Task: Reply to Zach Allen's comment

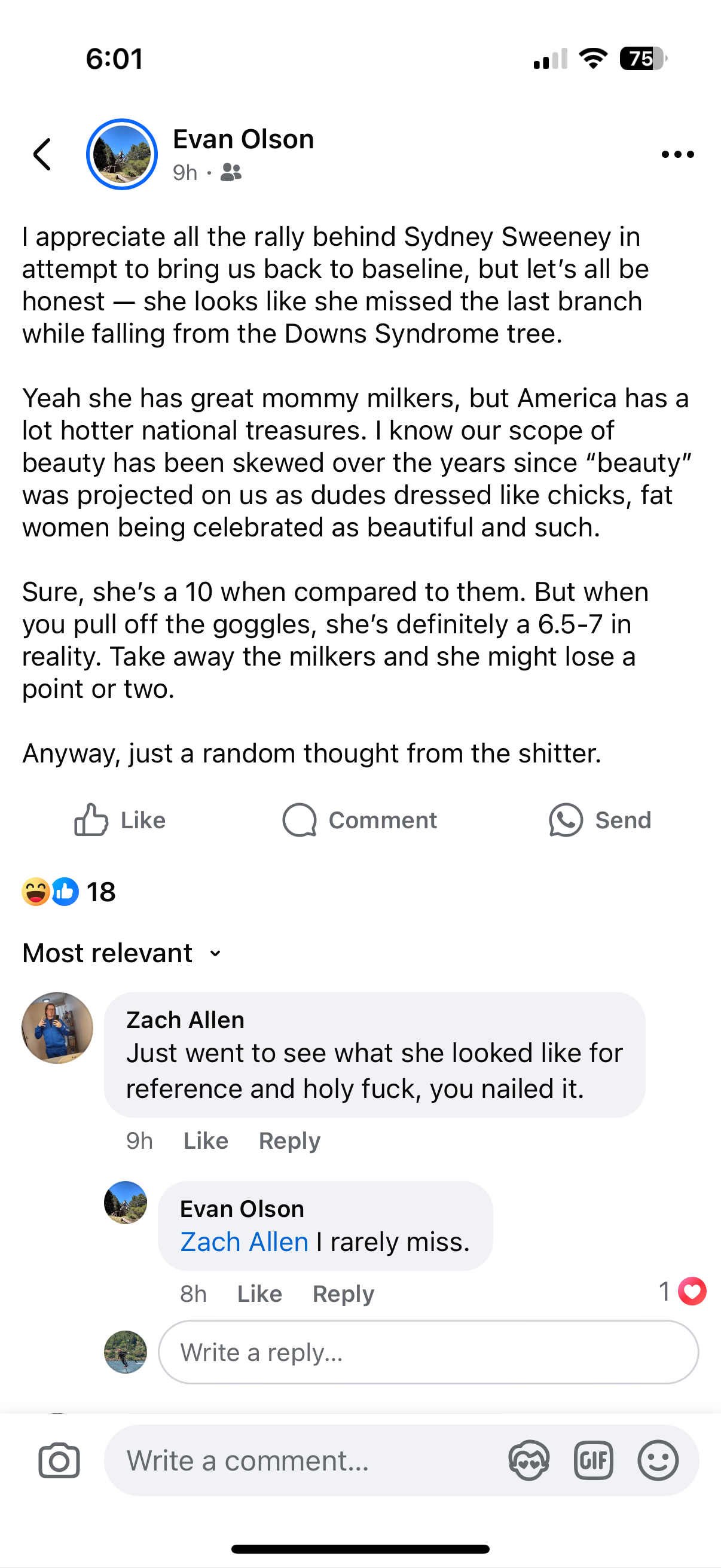Action: click(289, 1140)
